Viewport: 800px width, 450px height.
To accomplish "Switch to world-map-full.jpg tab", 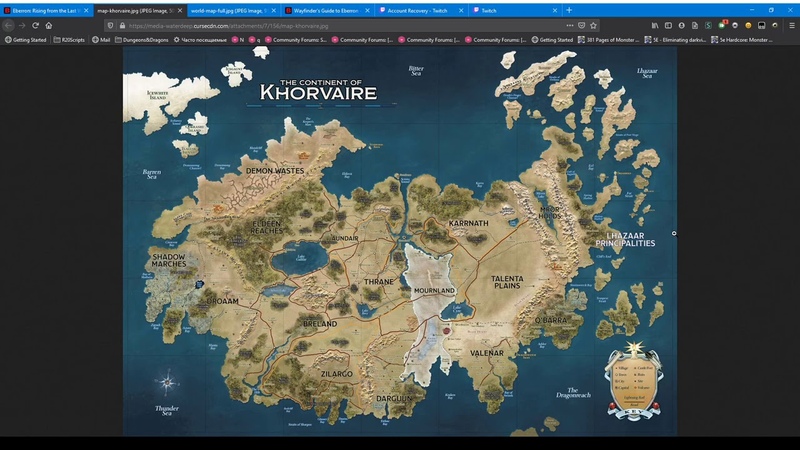I will point(233,10).
